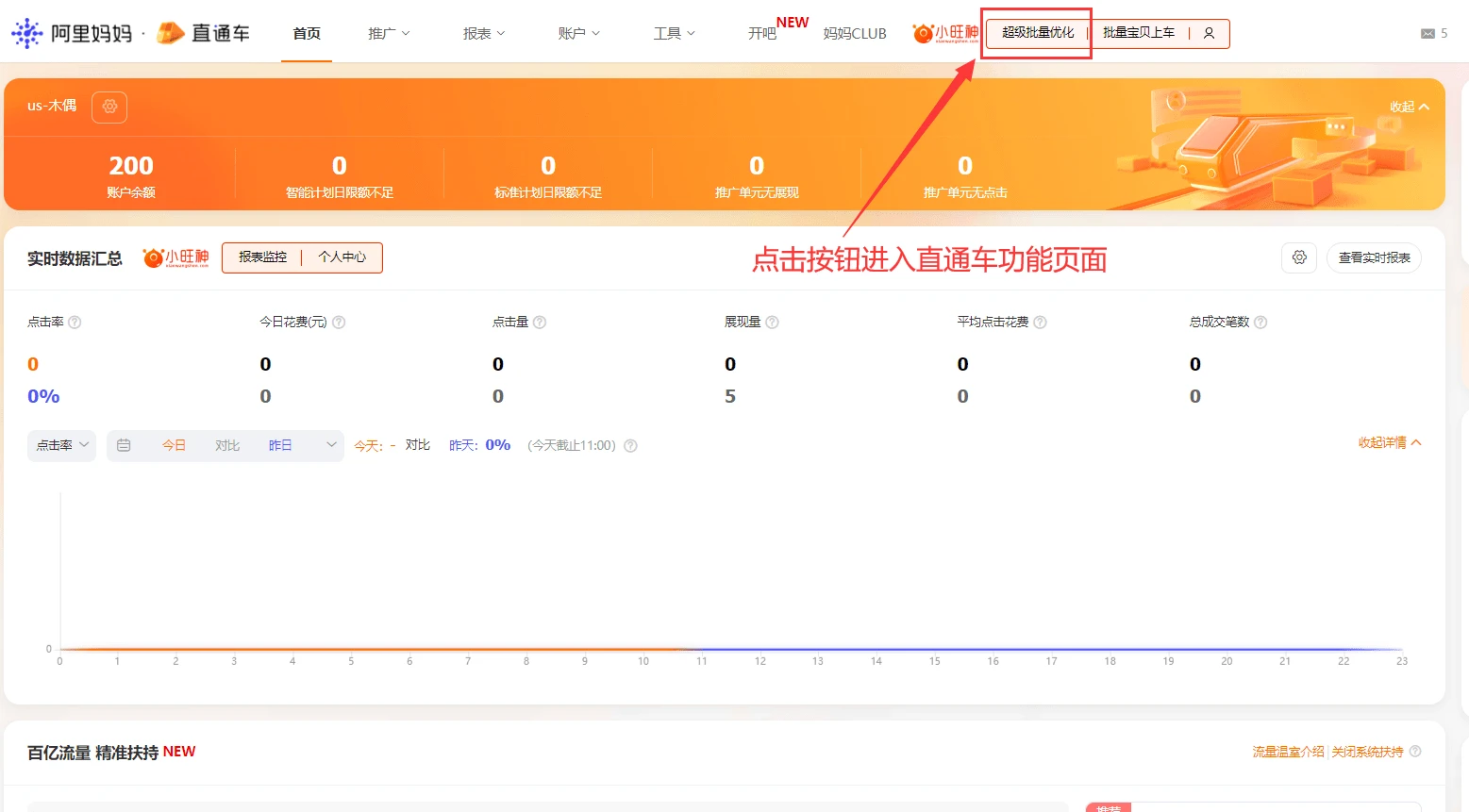This screenshot has height=812, width=1469.
Task: Click the 推广单元无点击 stat
Action: [965, 176]
